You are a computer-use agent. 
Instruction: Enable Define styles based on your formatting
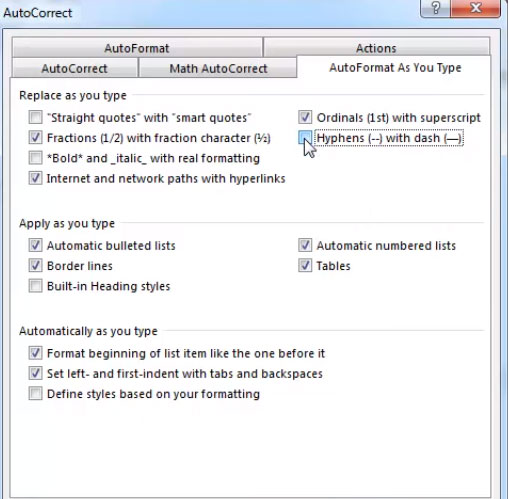[x=35, y=394]
